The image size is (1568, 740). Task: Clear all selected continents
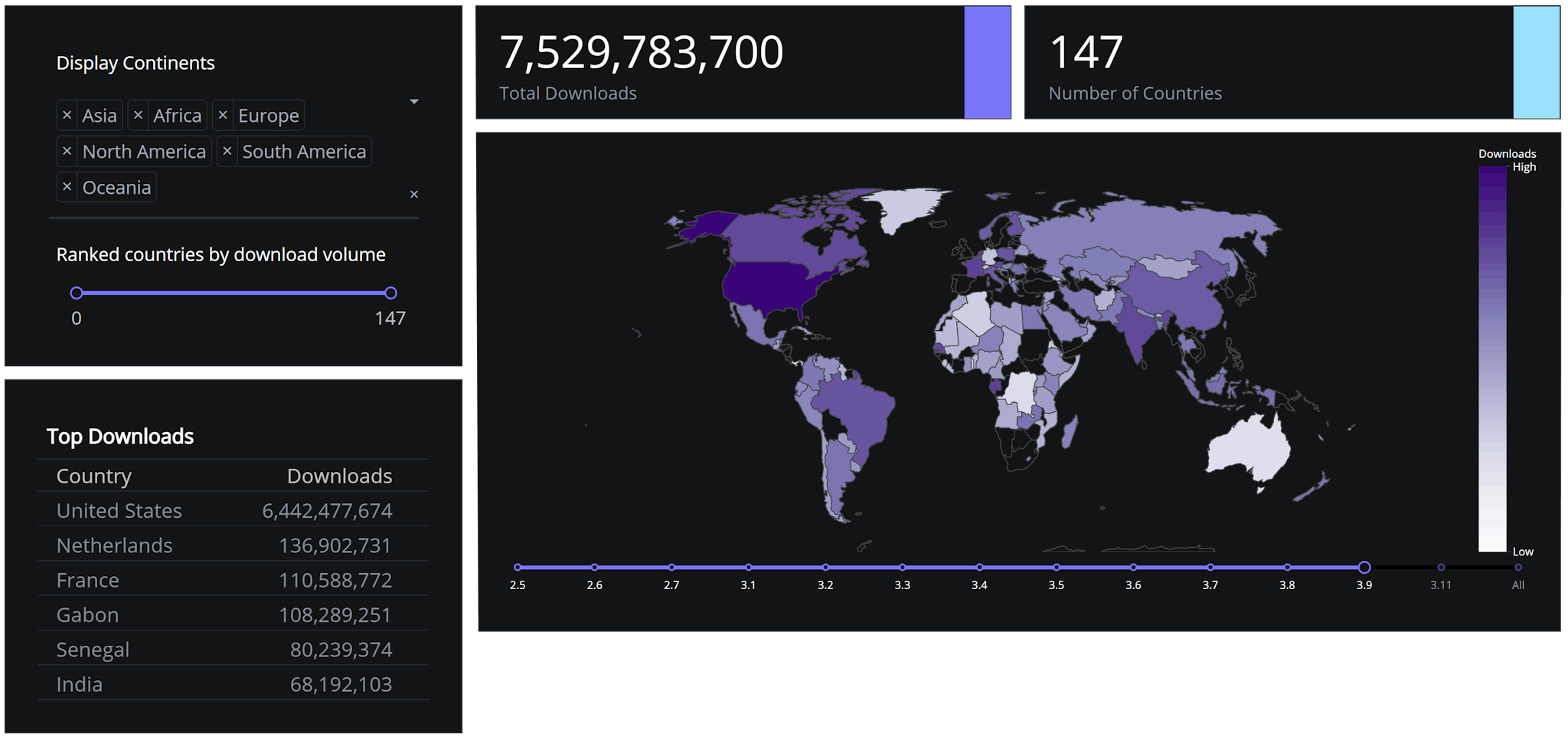[x=413, y=195]
